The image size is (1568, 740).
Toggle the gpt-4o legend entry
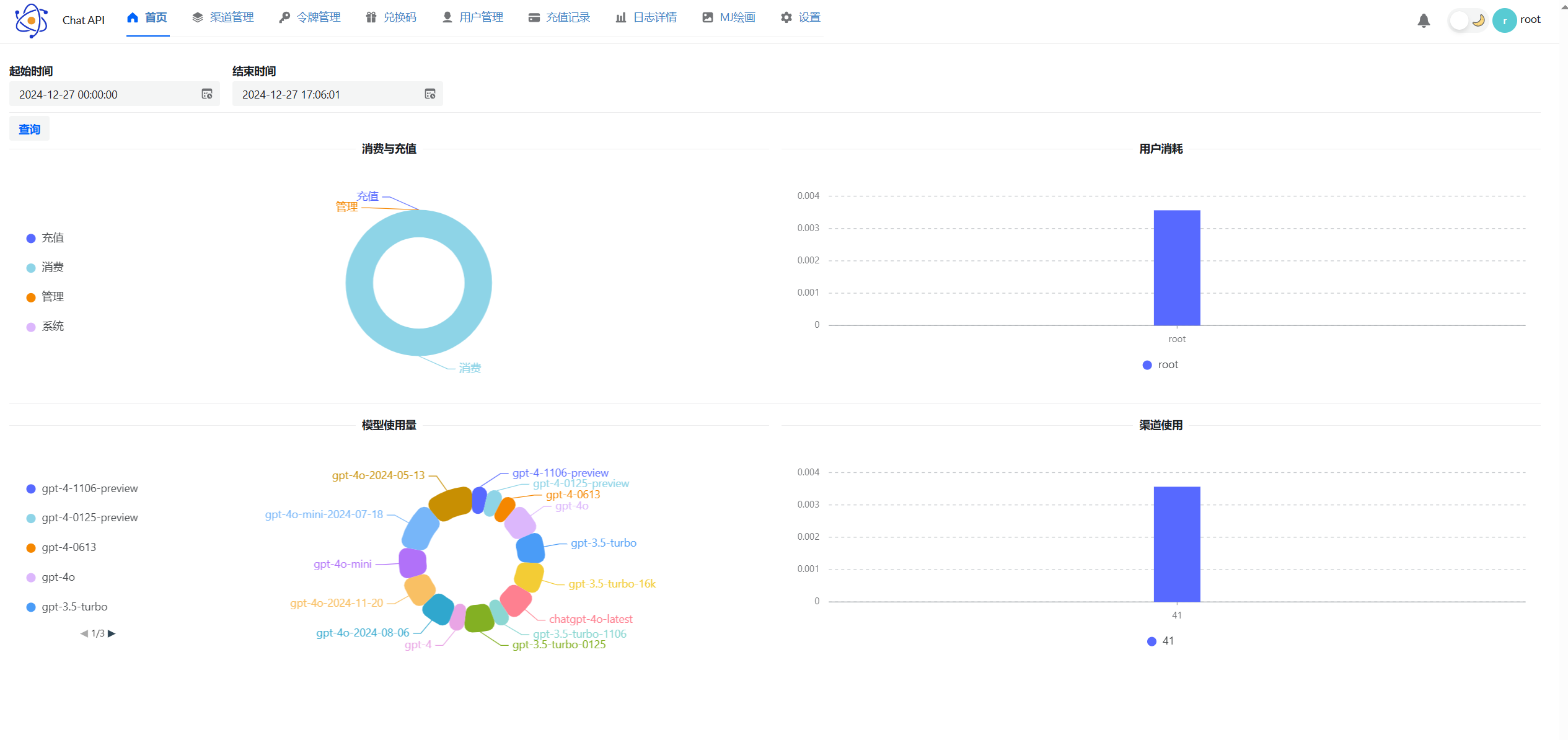(x=51, y=577)
